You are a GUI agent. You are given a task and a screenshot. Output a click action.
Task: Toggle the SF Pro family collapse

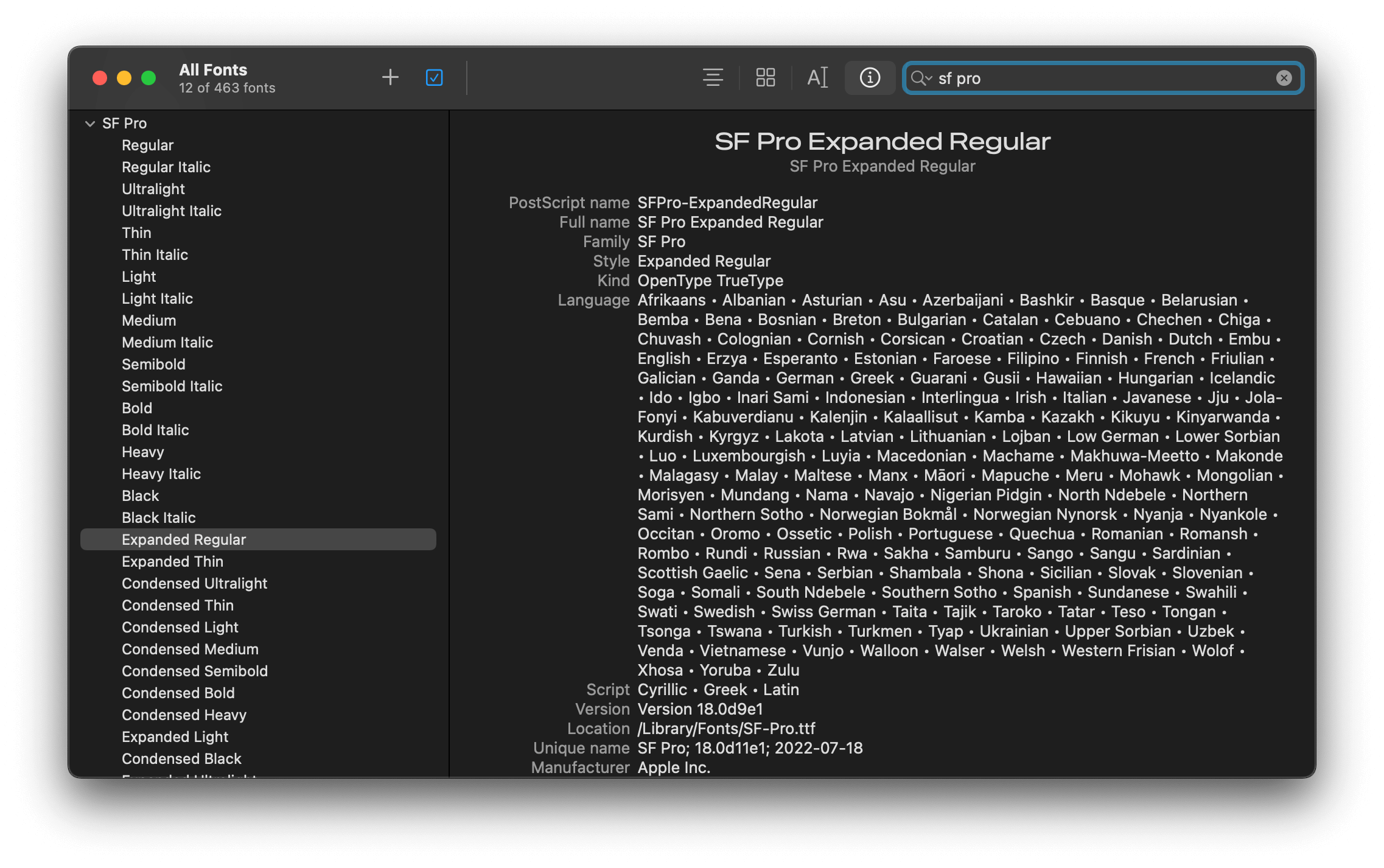(x=90, y=122)
